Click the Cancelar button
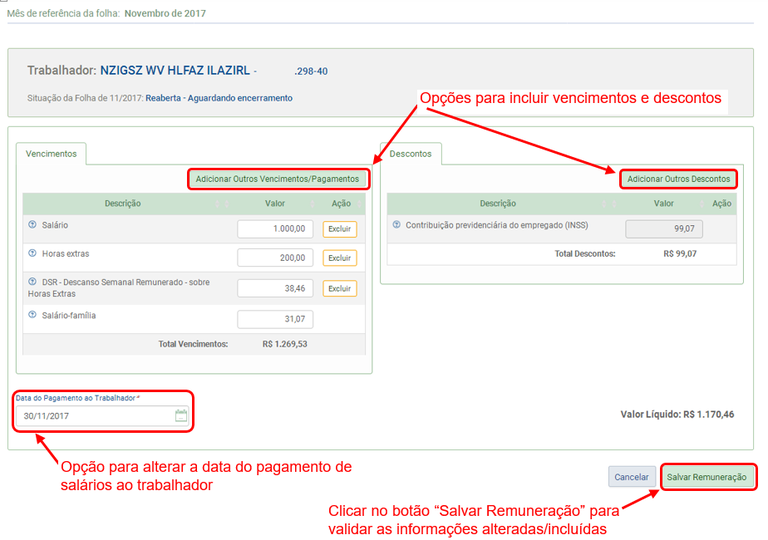 (x=631, y=477)
